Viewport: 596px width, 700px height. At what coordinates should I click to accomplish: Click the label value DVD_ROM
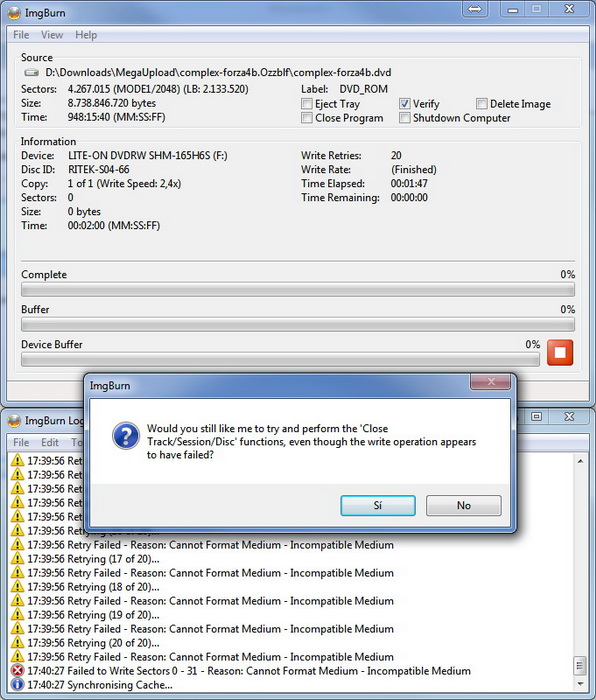pos(363,89)
